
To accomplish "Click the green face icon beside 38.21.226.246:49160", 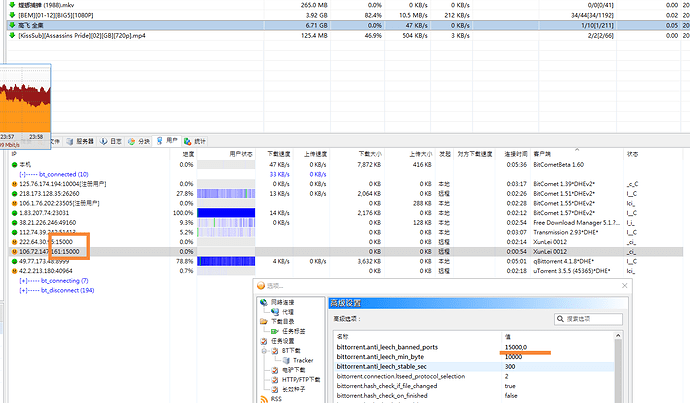I will (14, 223).
